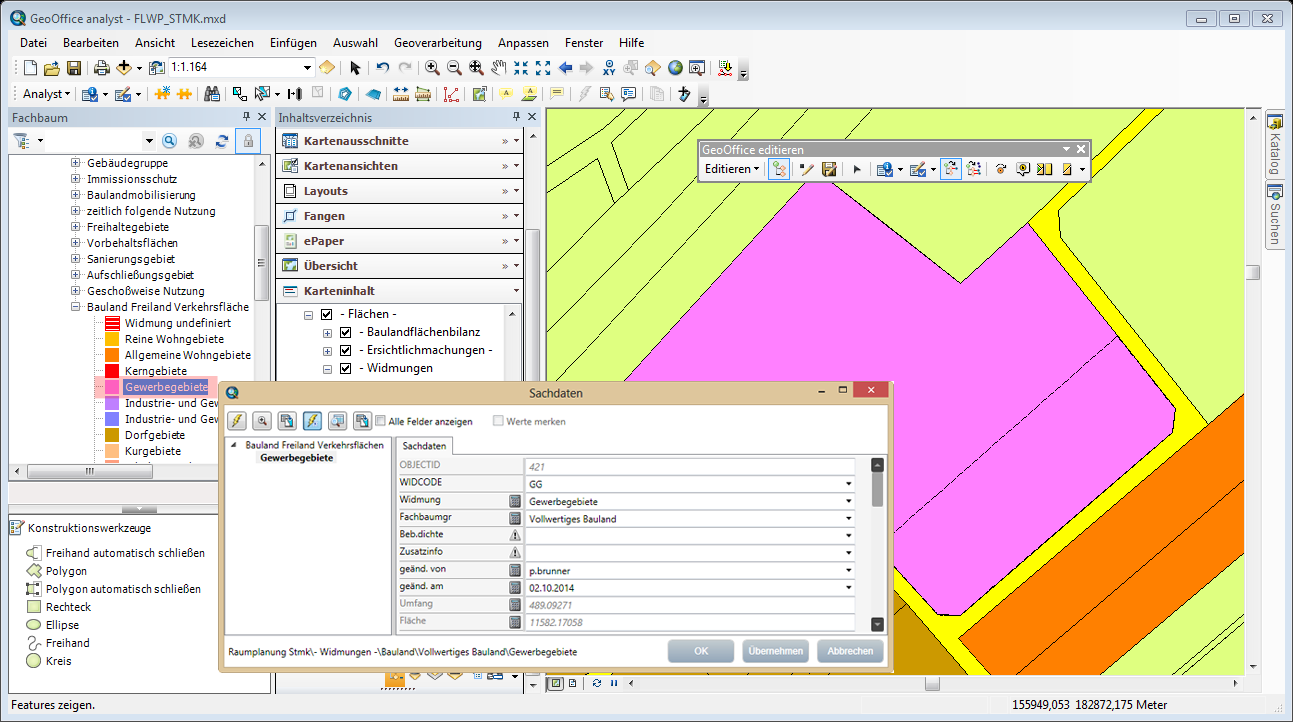1293x722 pixels.
Task: Uncheck the Widmungen layer checkbox
Action: [x=345, y=368]
